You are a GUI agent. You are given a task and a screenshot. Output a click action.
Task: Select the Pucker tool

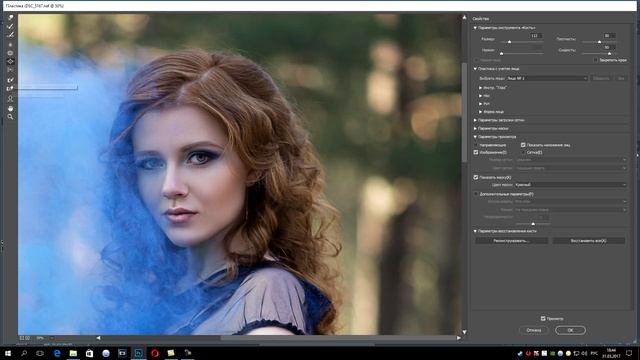(10, 53)
